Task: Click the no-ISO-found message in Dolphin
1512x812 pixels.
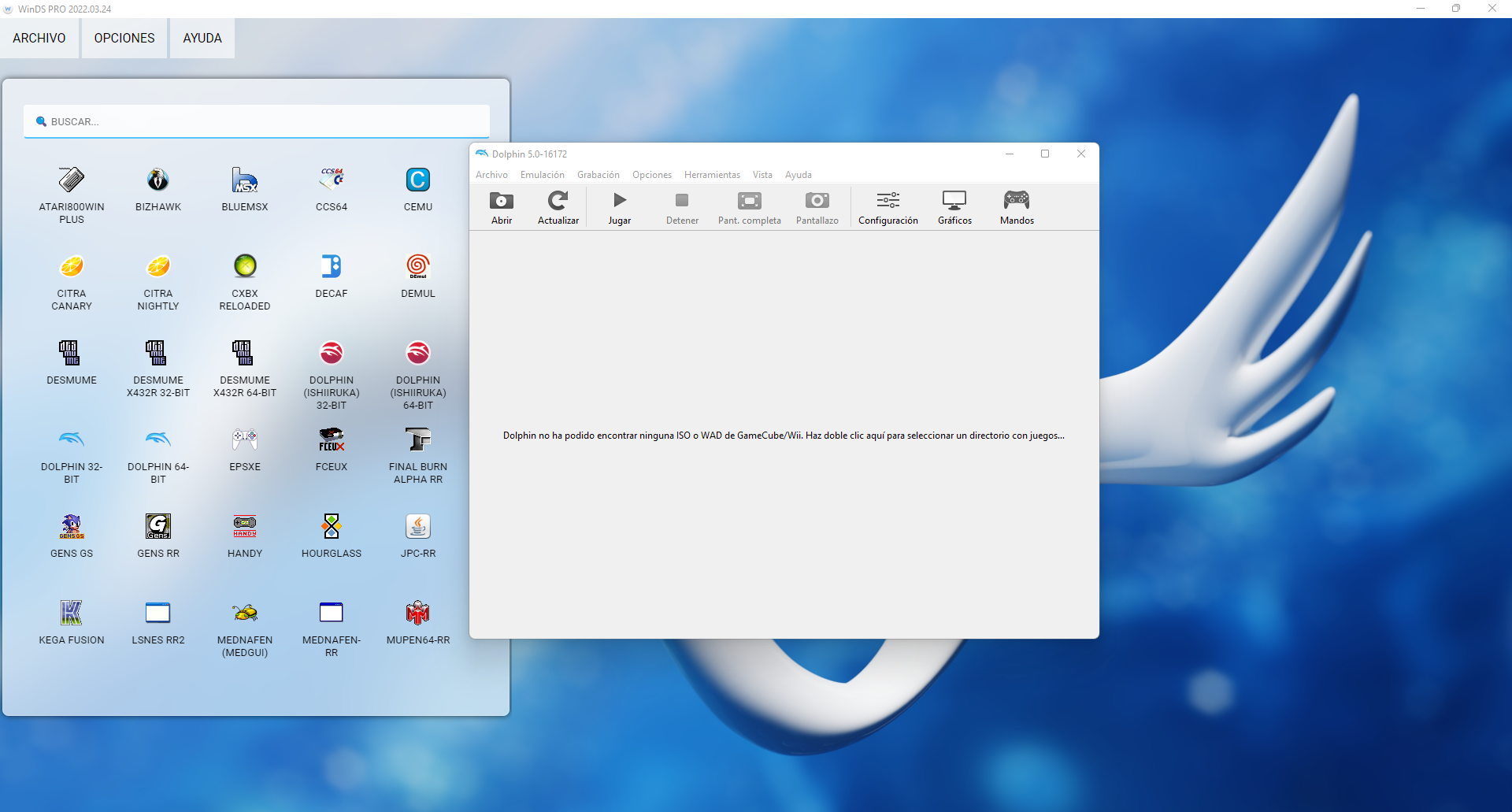Action: [784, 436]
